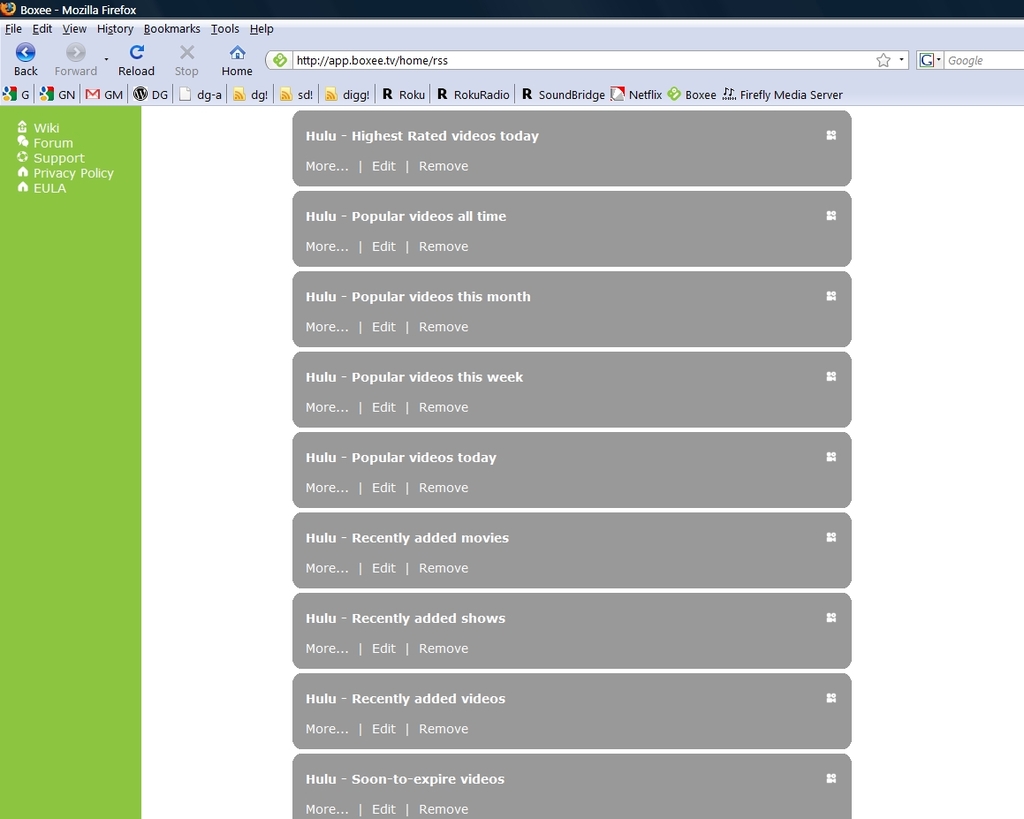Edit the Popular videos all time feed

point(383,246)
